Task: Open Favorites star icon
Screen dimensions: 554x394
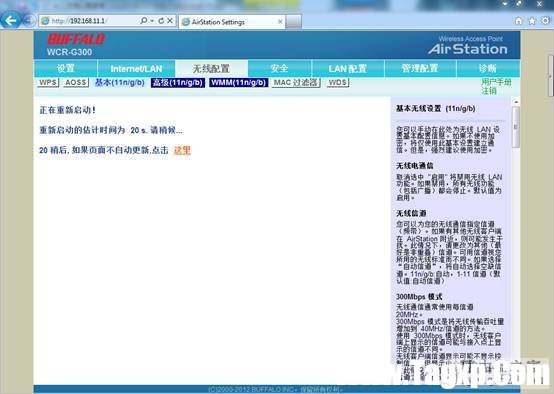Action: tap(532, 21)
